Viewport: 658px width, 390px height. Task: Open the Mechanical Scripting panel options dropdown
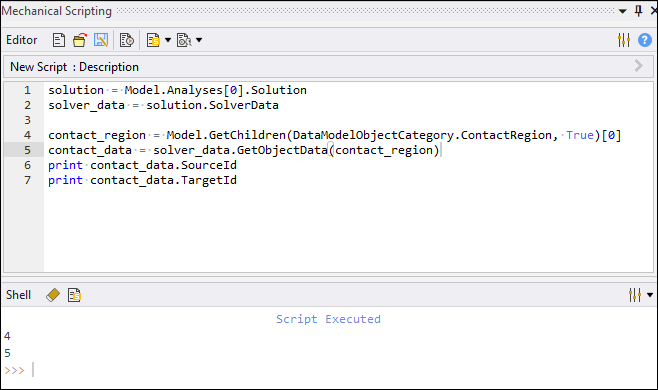pos(623,11)
